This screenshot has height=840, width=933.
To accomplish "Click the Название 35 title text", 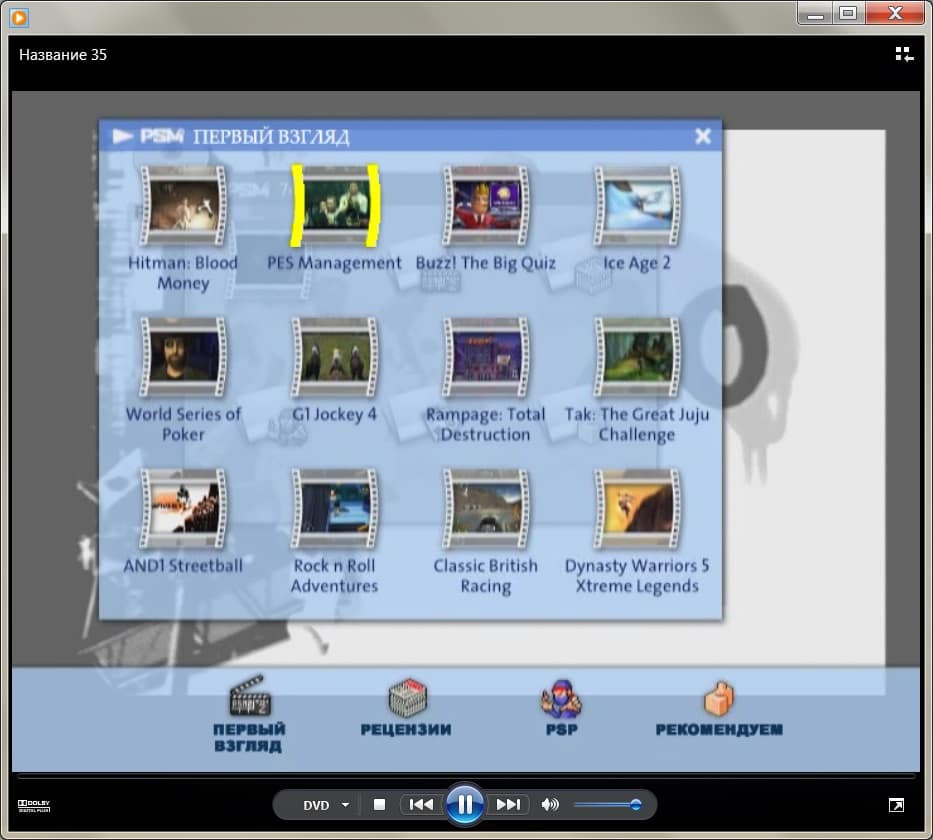I will coord(62,55).
